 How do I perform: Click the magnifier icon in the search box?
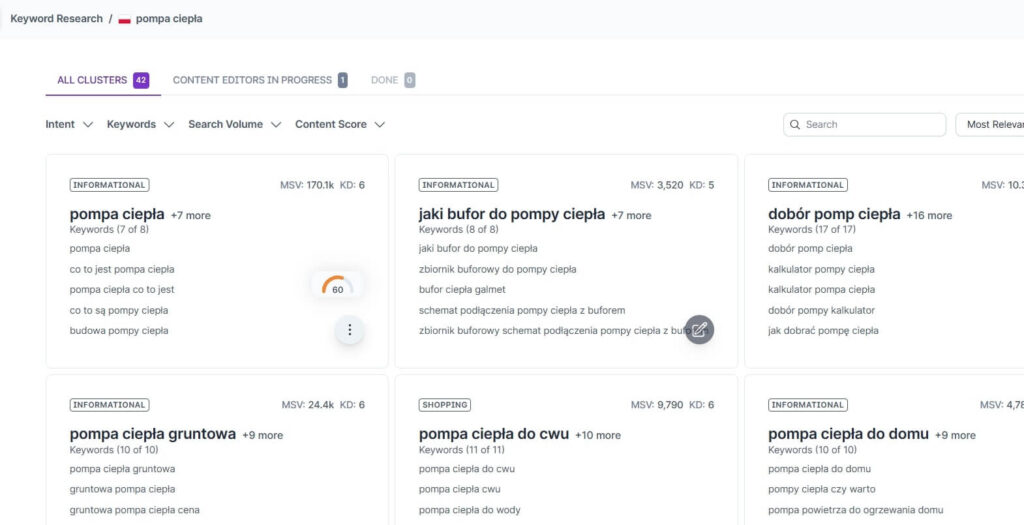795,125
